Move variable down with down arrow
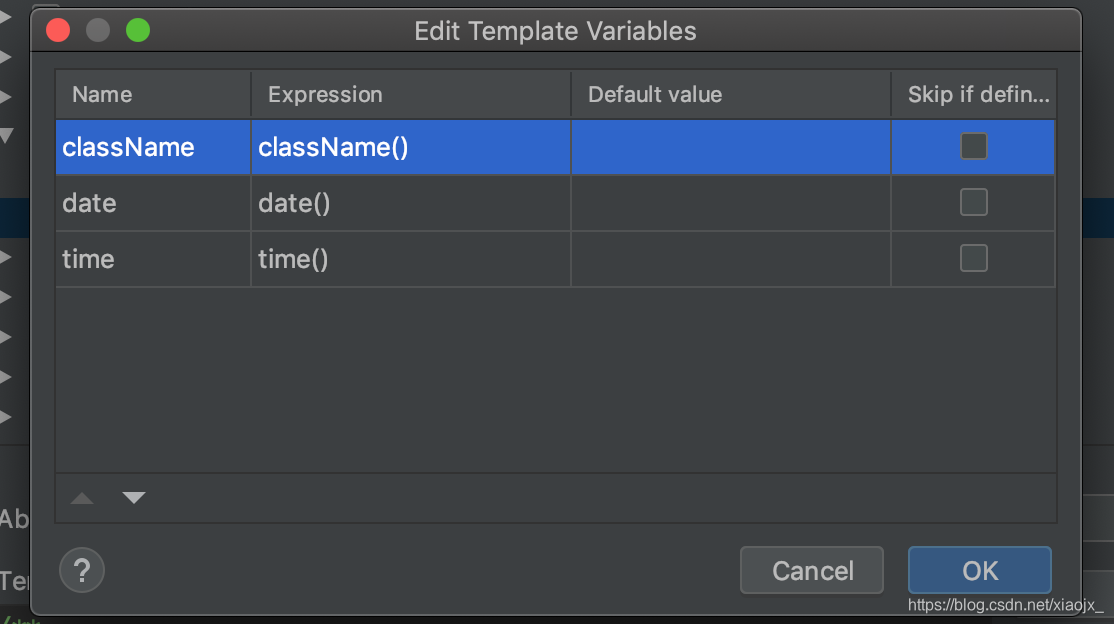Image resolution: width=1114 pixels, height=624 pixels. [134, 497]
